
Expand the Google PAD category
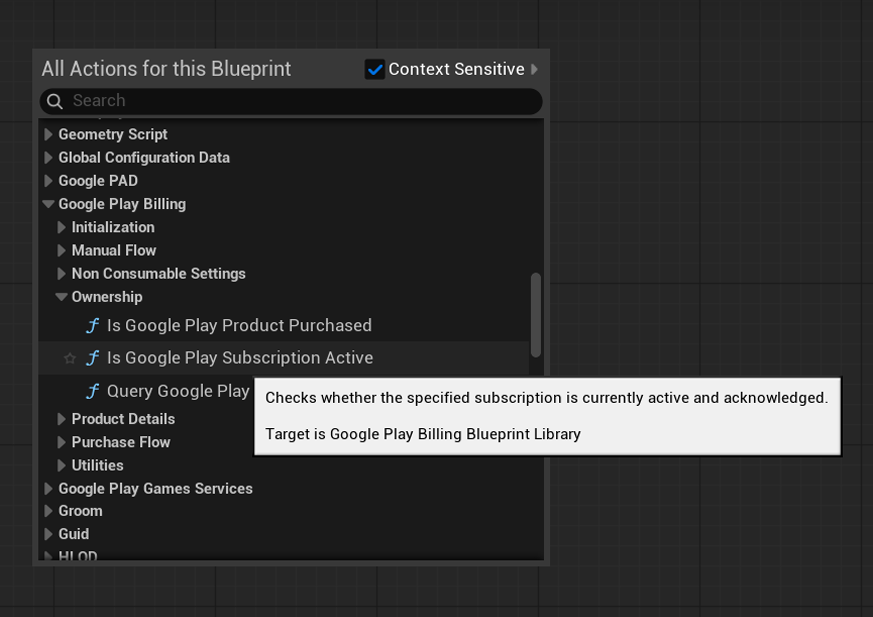coord(48,181)
